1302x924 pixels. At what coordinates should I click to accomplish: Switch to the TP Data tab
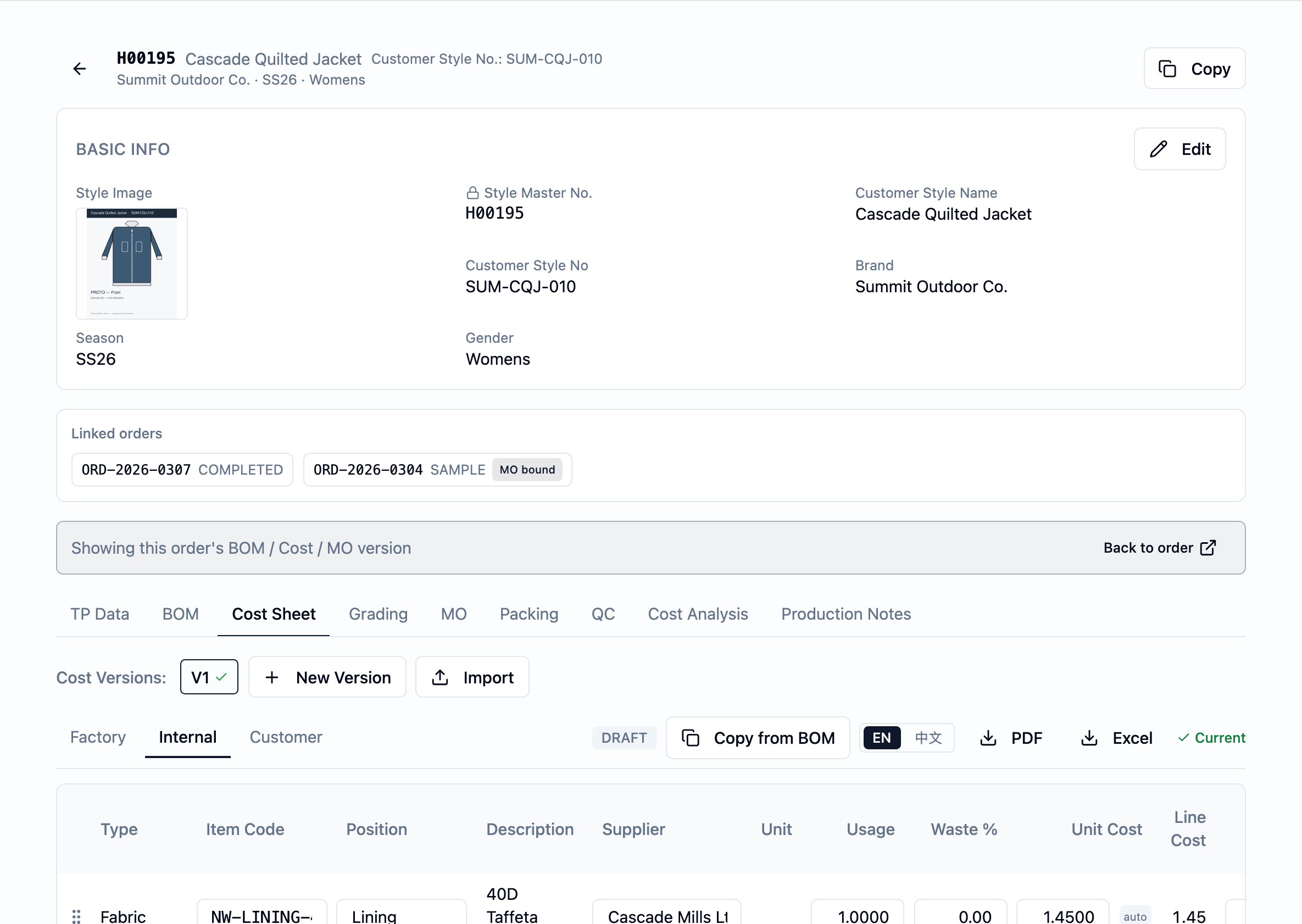pyautogui.click(x=99, y=614)
